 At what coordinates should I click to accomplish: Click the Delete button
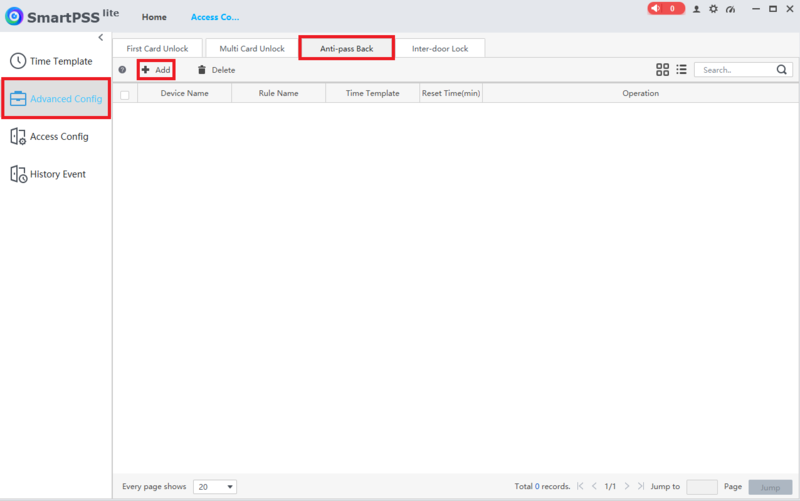[x=216, y=70]
